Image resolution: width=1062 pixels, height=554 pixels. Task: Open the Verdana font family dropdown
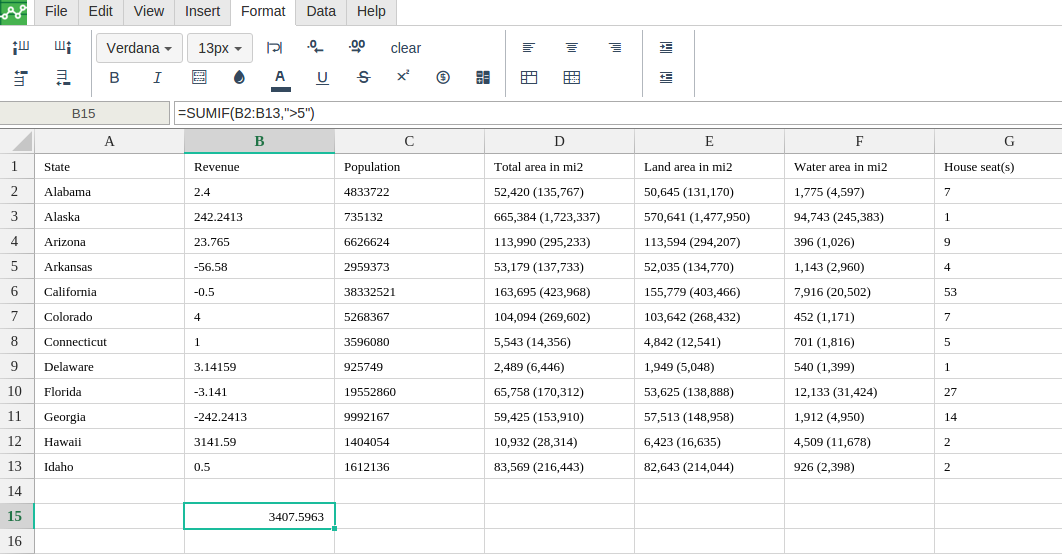139,48
